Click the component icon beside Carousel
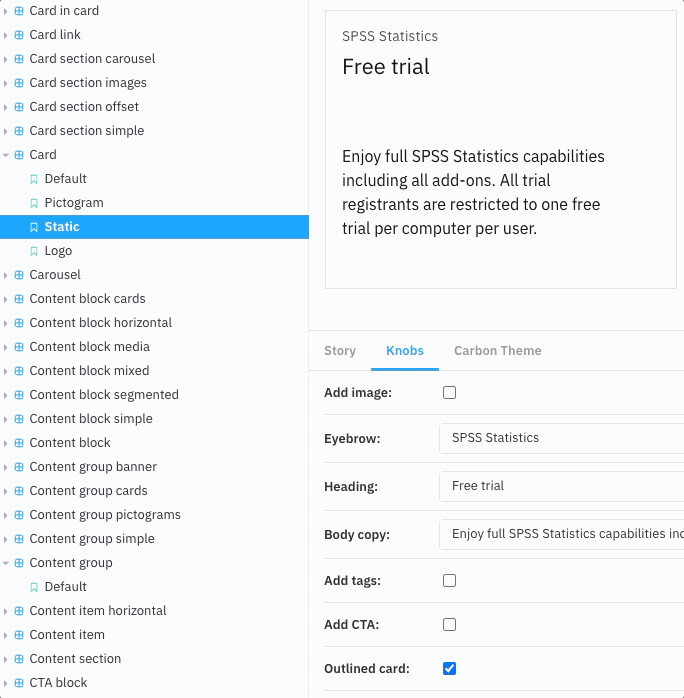The image size is (684, 698). [x=19, y=275]
